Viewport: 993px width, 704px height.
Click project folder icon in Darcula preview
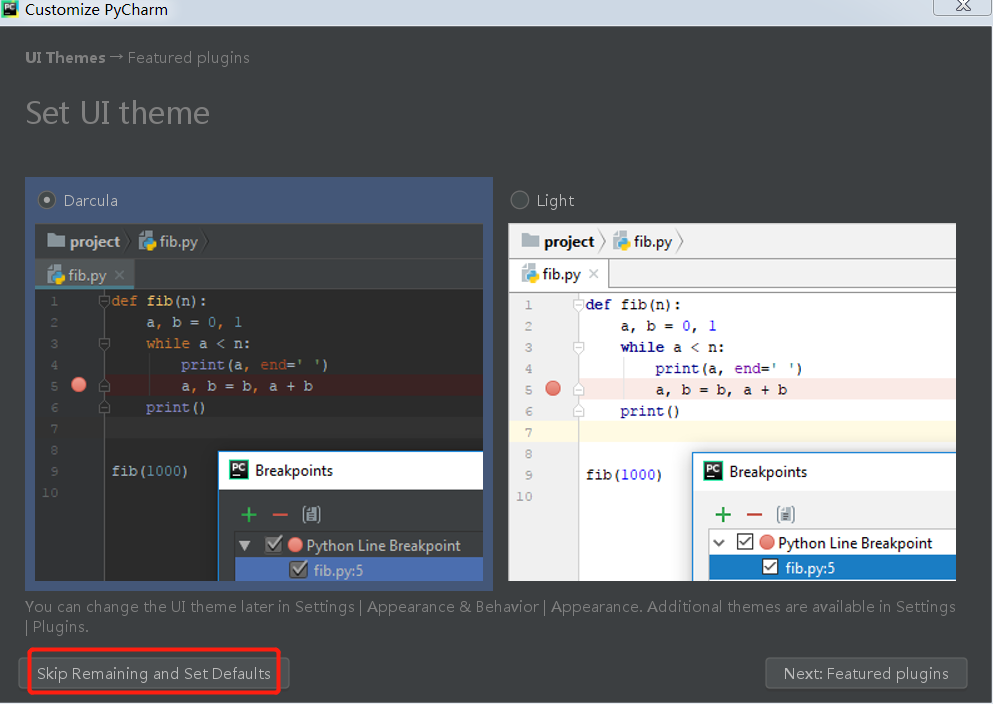(x=56, y=241)
